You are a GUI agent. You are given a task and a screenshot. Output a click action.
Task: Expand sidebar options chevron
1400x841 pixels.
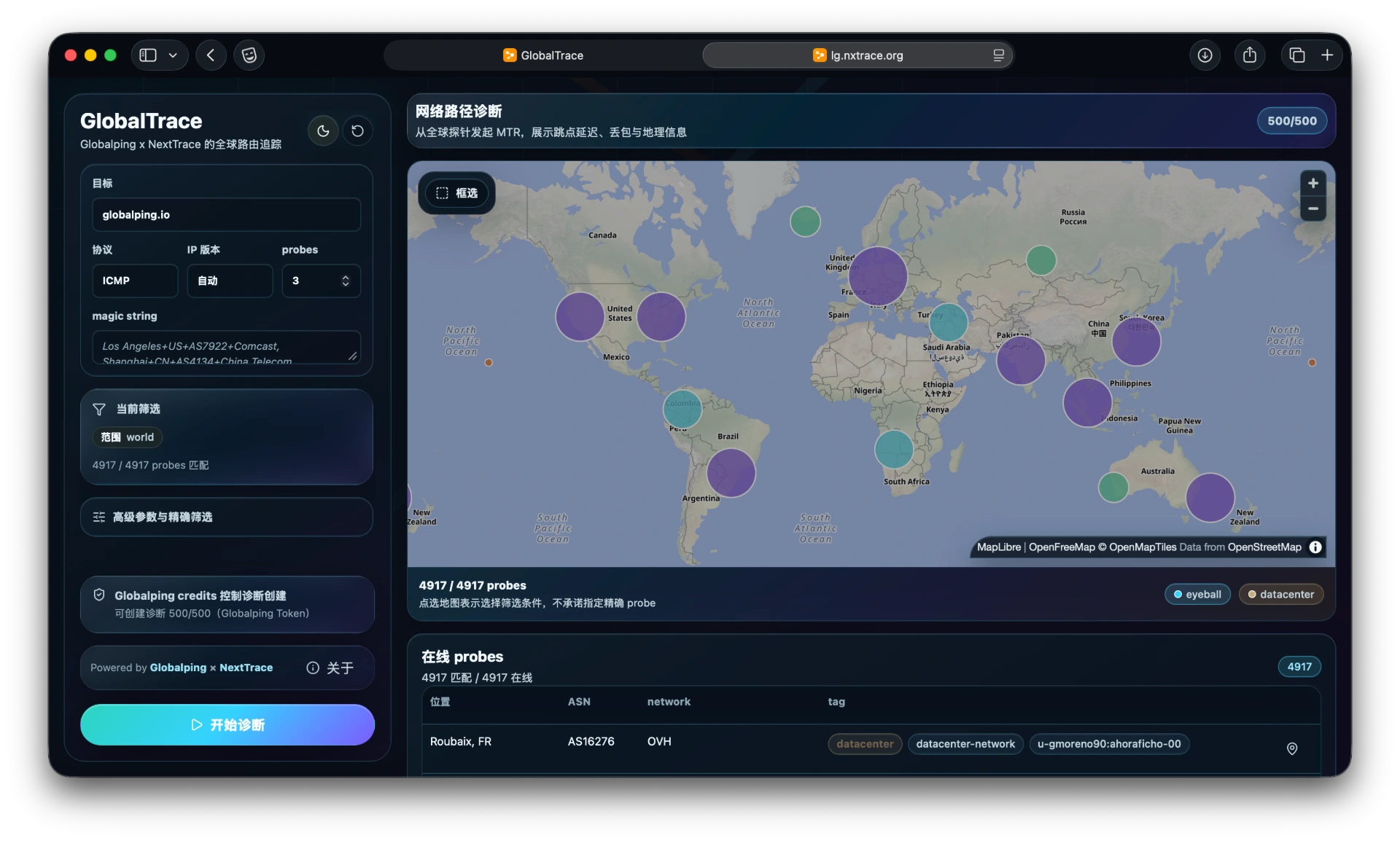pyautogui.click(x=173, y=55)
